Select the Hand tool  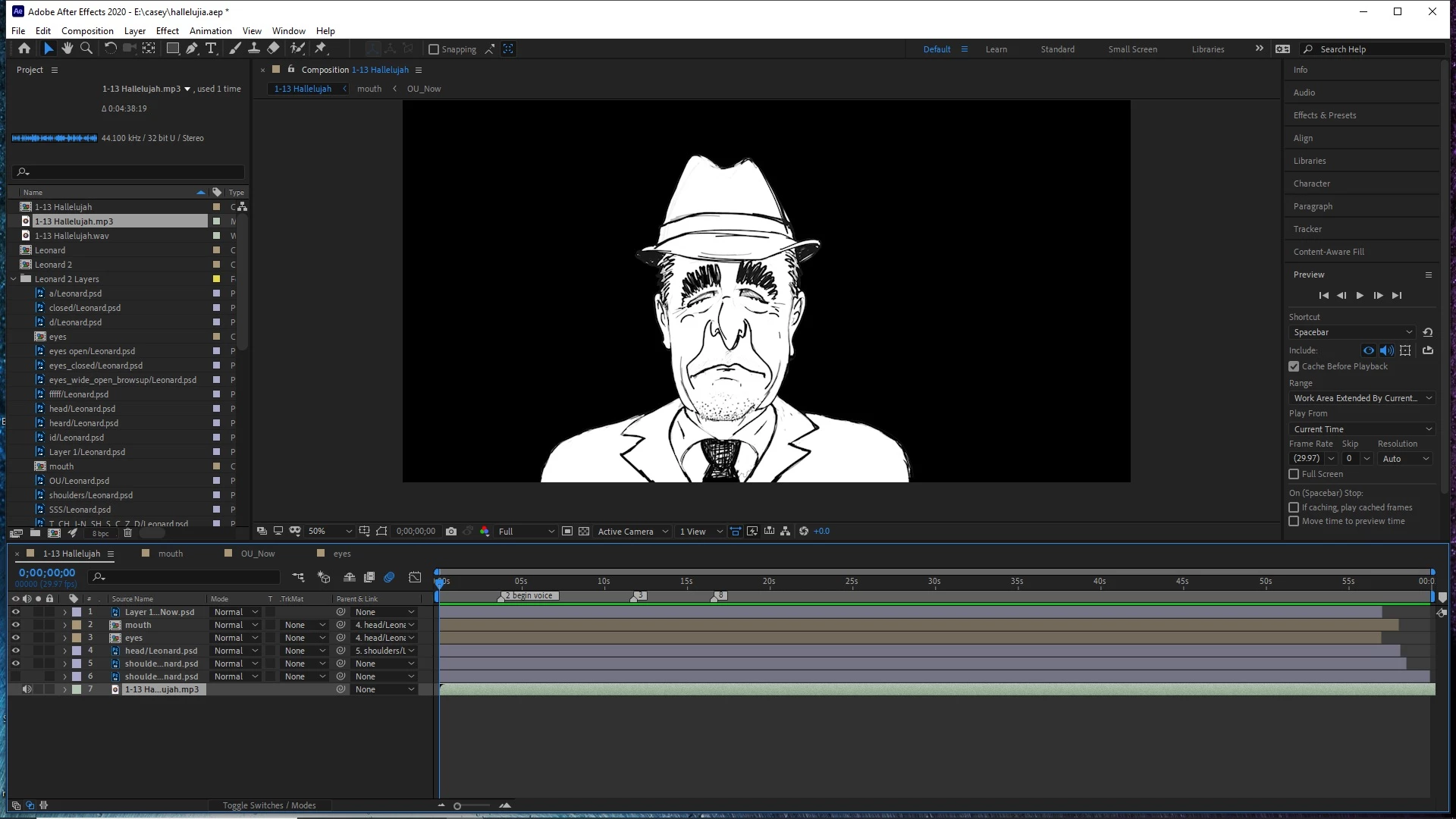tap(67, 49)
